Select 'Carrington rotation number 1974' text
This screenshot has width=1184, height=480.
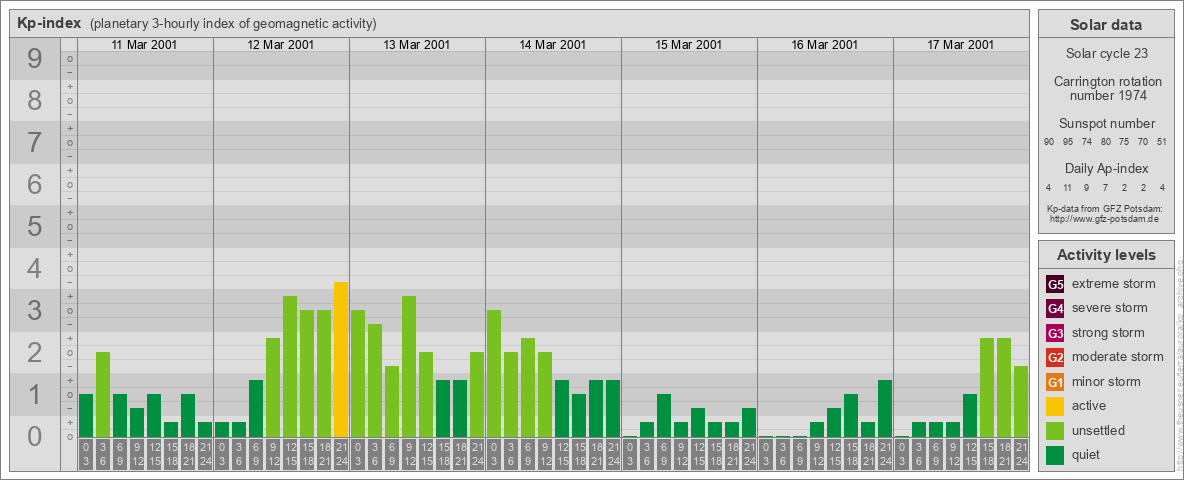point(1108,88)
